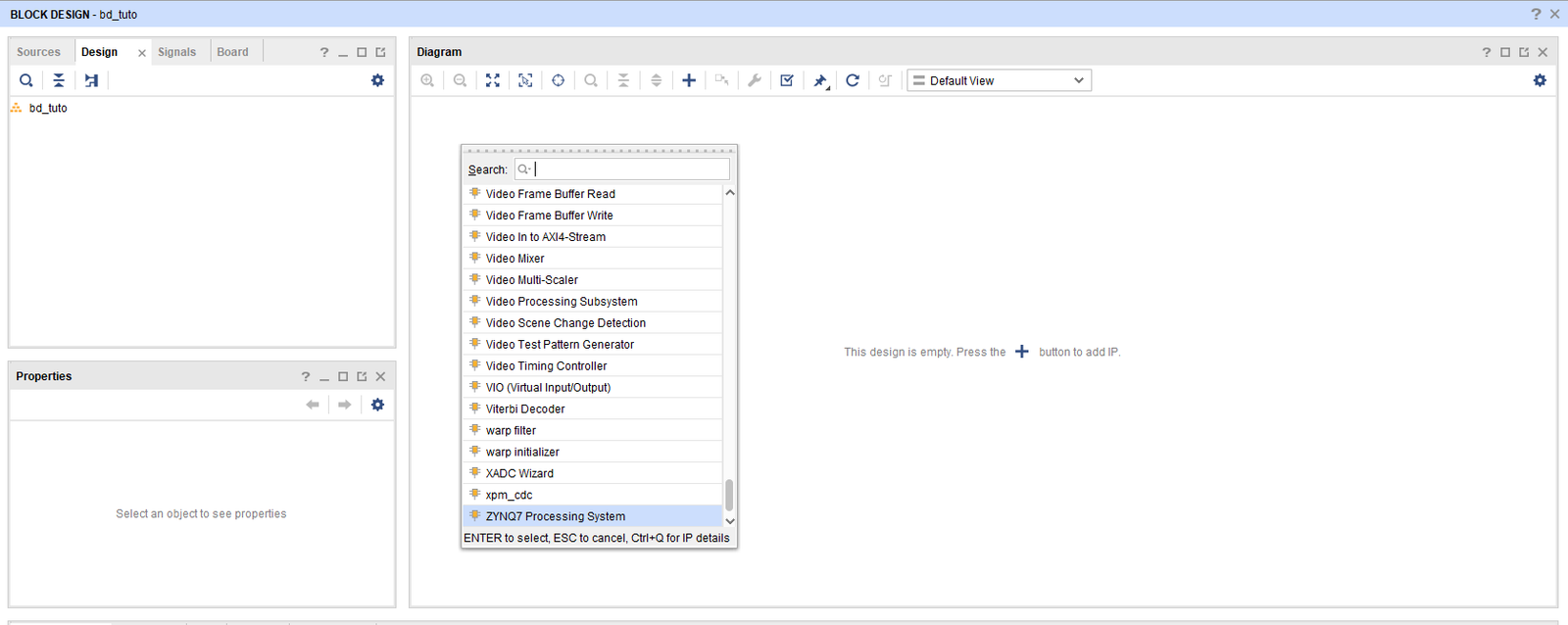Open Diagram settings gear icon
This screenshot has height=625, width=1568.
point(1540,80)
